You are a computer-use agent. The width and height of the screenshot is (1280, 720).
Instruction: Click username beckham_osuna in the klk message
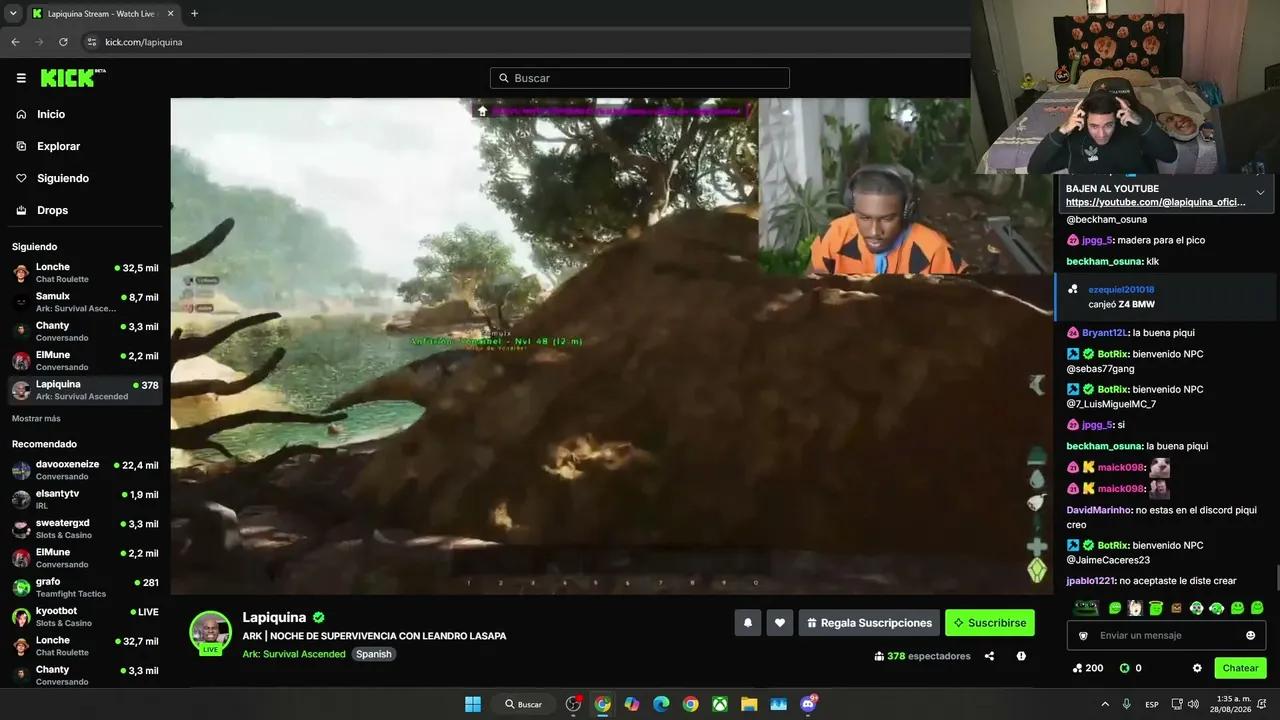tap(1104, 261)
